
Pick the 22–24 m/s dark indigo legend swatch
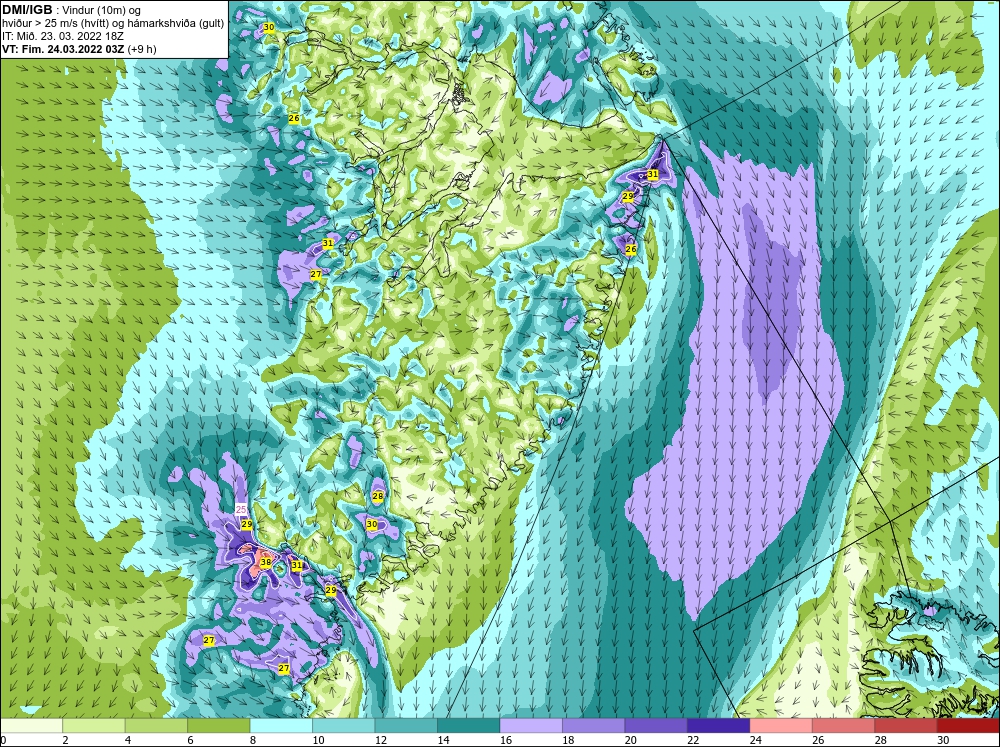pyautogui.click(x=719, y=725)
